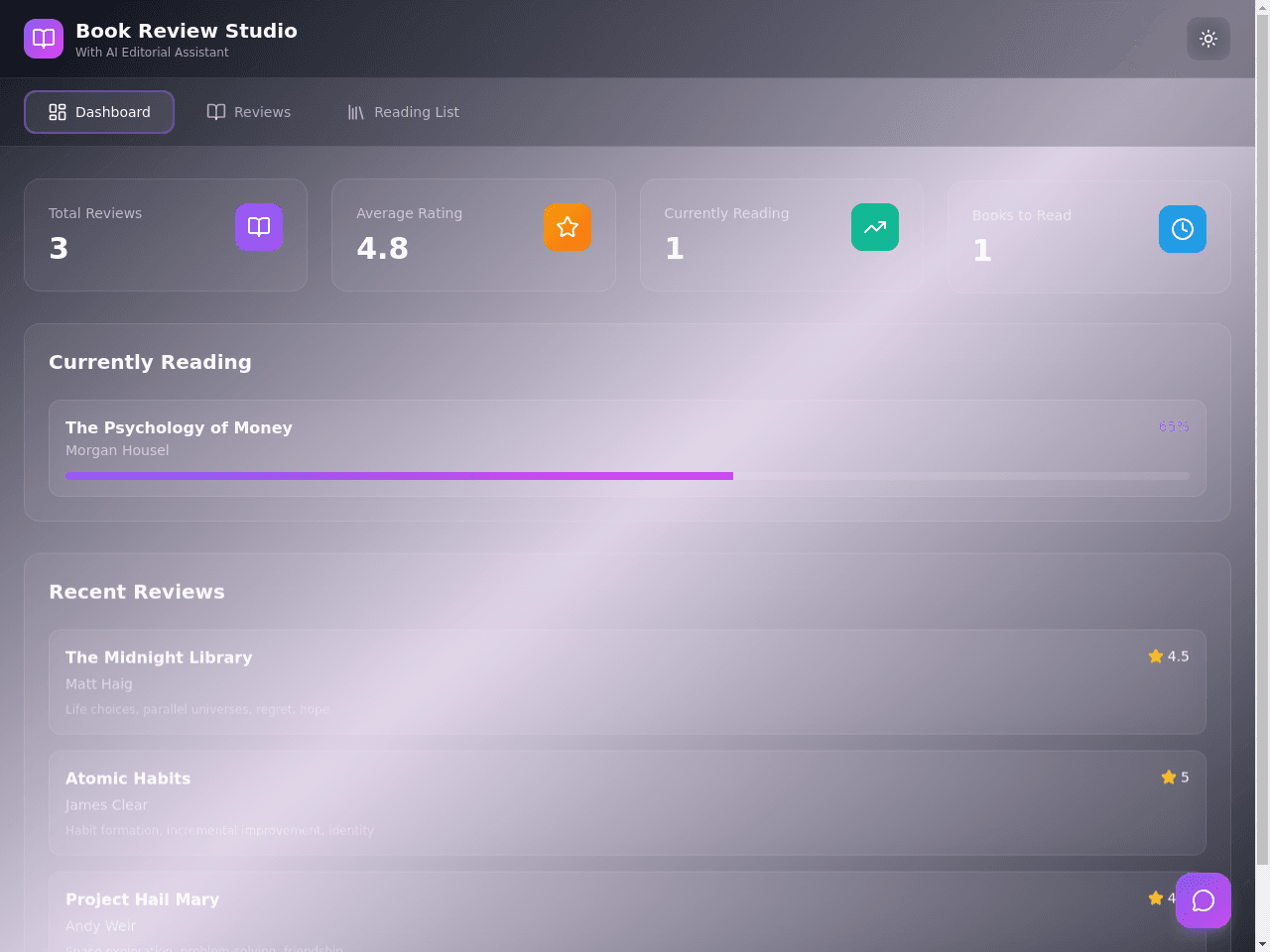The width and height of the screenshot is (1270, 952).
Task: Click the Book Review Studio logo icon
Action: point(44,39)
